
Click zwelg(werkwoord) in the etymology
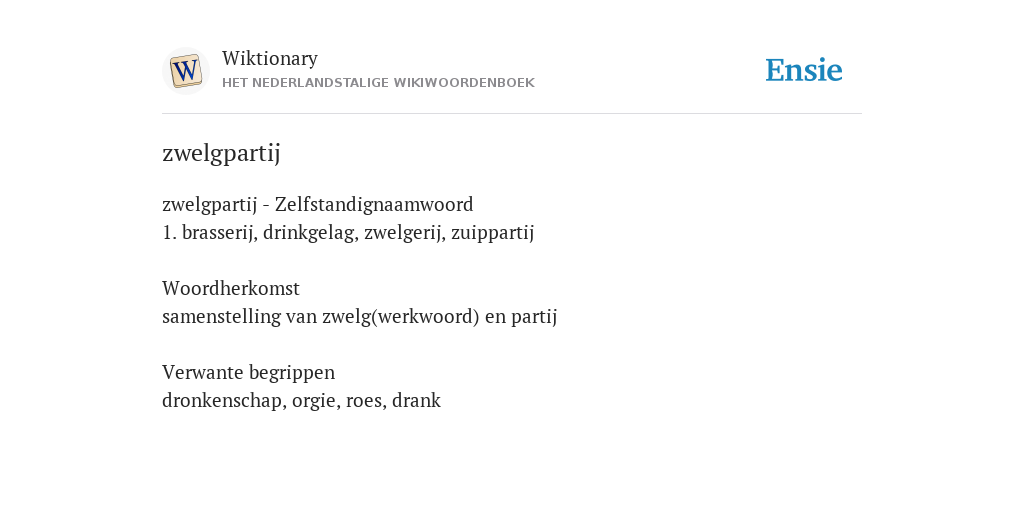pos(401,317)
